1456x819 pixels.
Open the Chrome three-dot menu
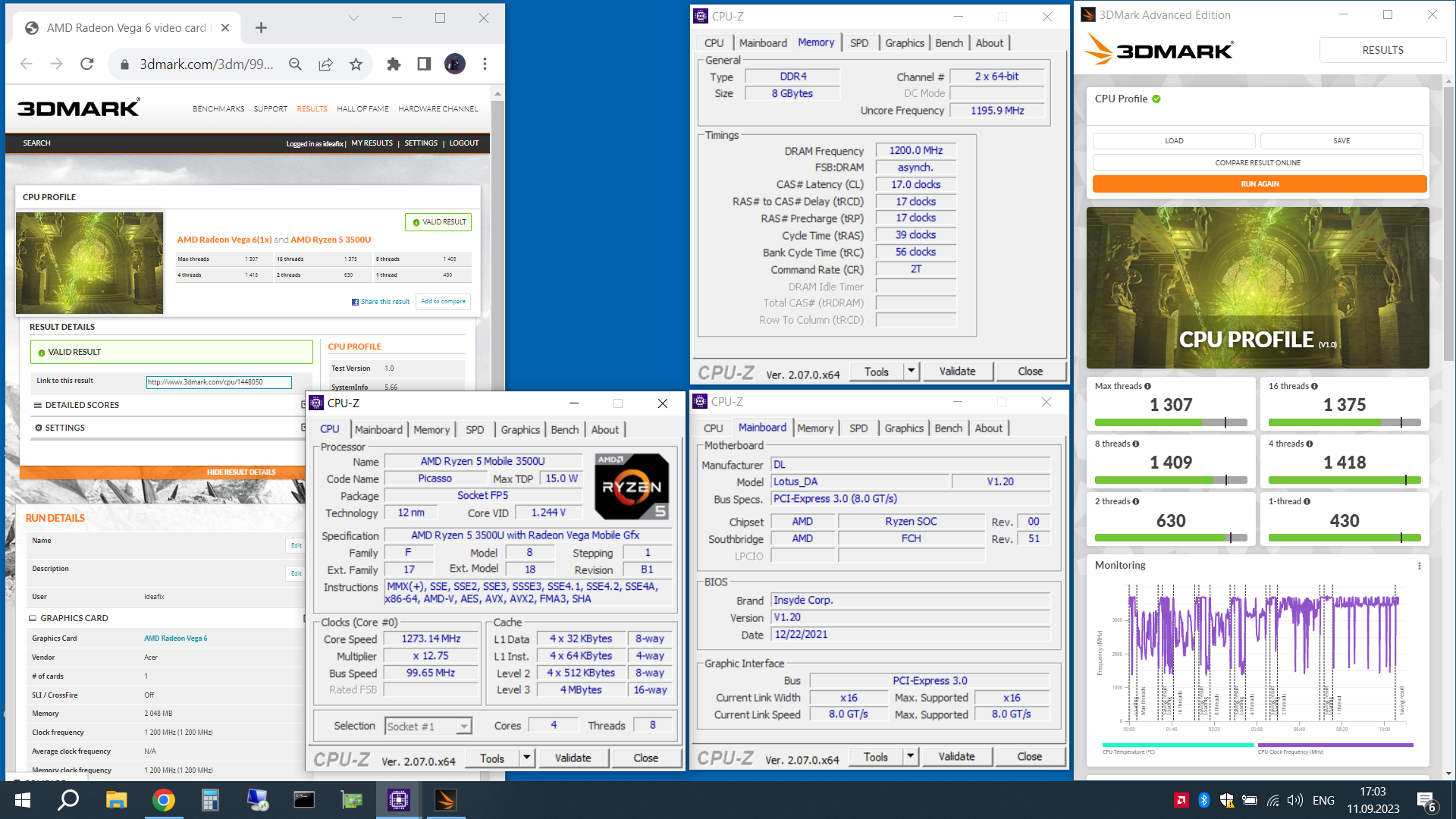[485, 64]
